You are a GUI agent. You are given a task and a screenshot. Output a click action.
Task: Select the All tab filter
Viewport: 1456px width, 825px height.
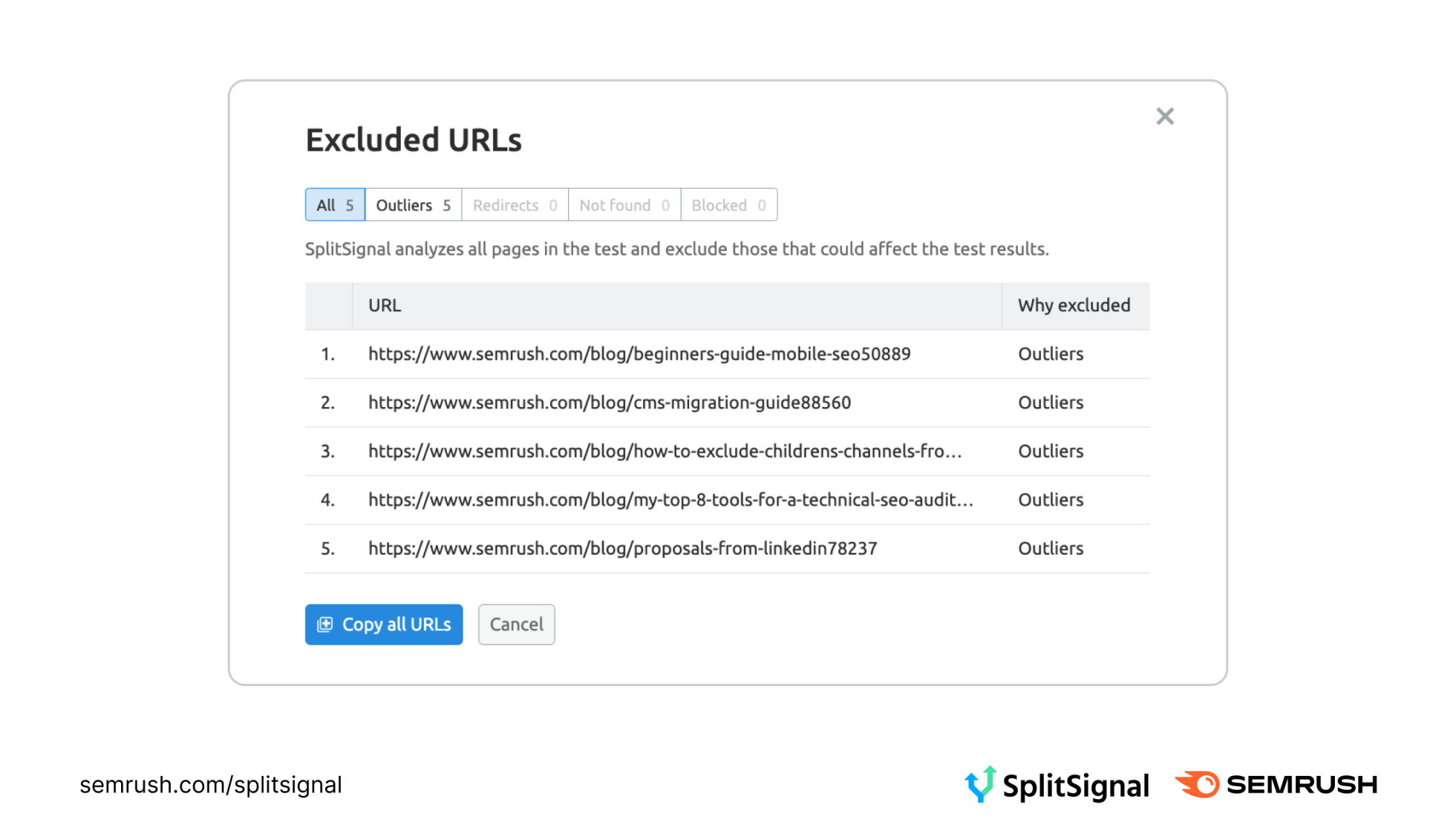pyautogui.click(x=334, y=204)
